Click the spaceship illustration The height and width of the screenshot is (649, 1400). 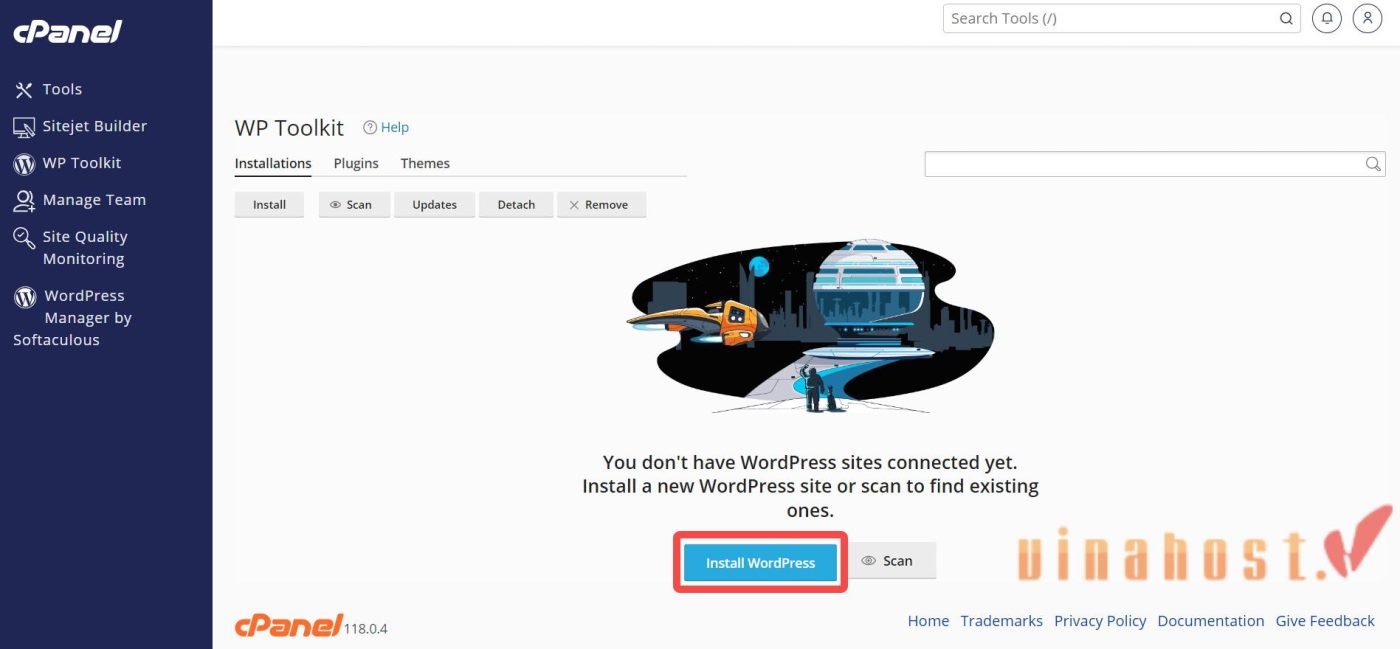[x=812, y=326]
